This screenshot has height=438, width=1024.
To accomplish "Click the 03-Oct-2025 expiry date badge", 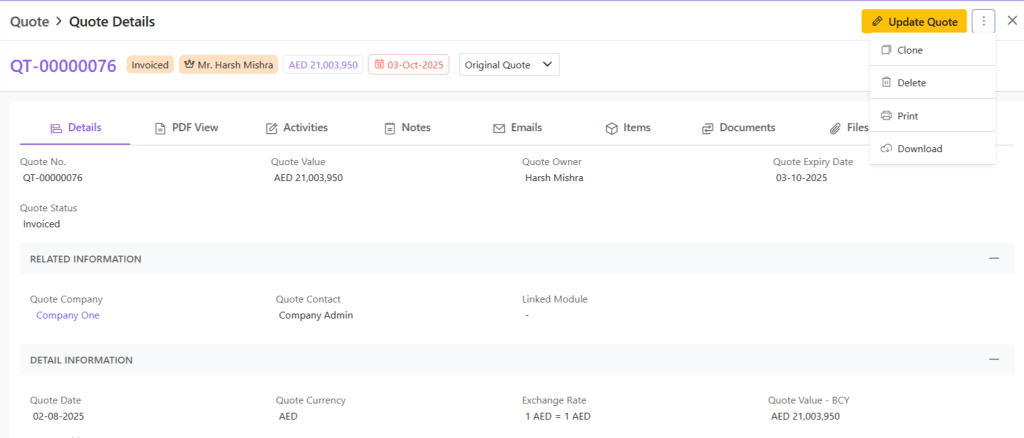I will tap(408, 65).
